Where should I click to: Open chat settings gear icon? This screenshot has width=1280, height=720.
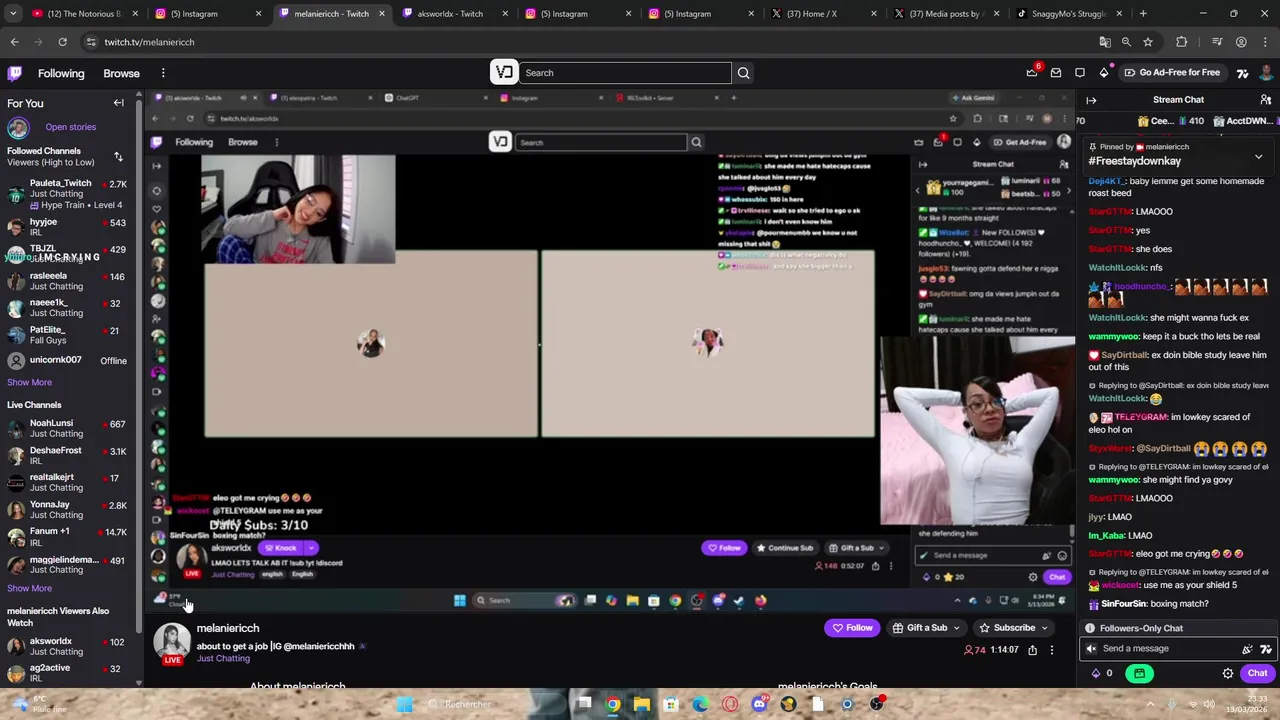coord(1228,673)
